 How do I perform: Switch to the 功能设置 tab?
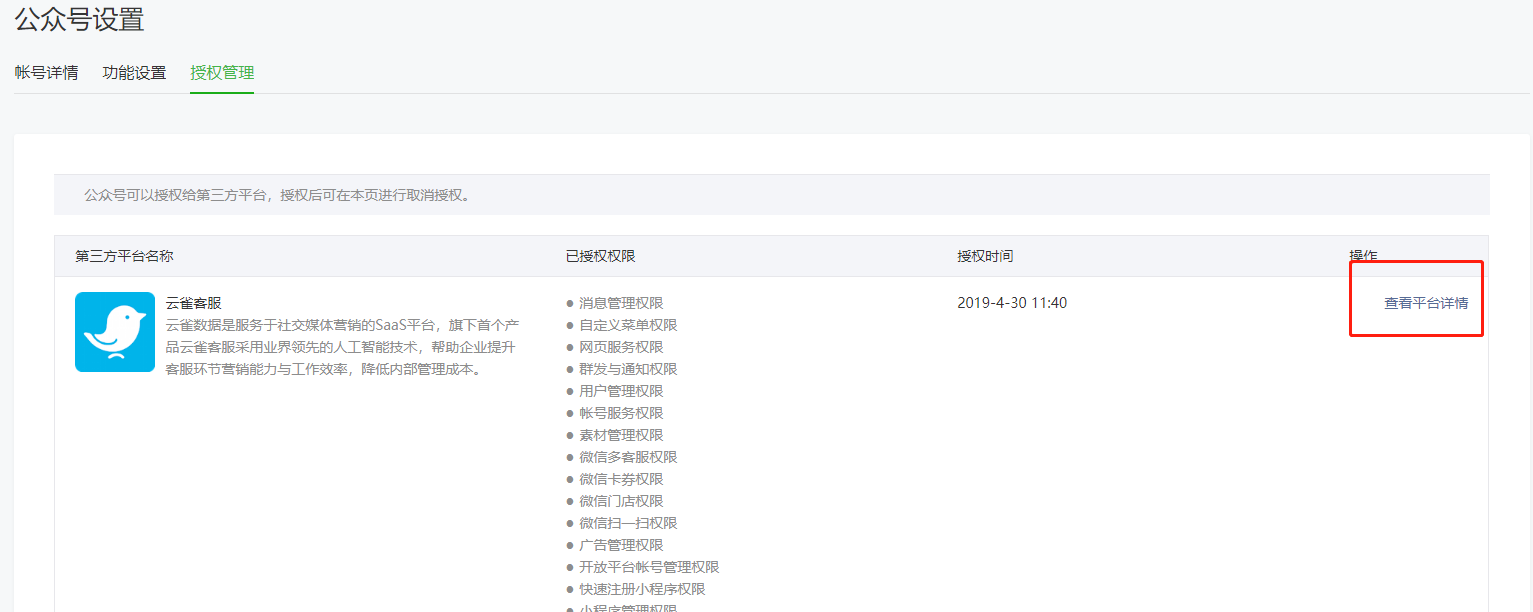pos(134,73)
